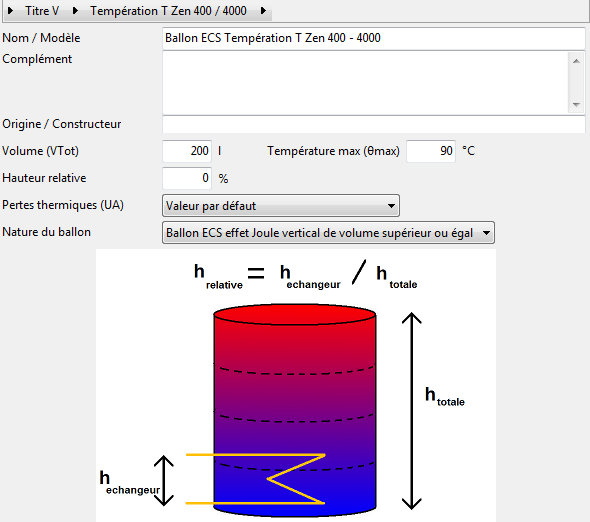
Task: Edit the Volume (VTot) value 200
Action: click(x=187, y=151)
